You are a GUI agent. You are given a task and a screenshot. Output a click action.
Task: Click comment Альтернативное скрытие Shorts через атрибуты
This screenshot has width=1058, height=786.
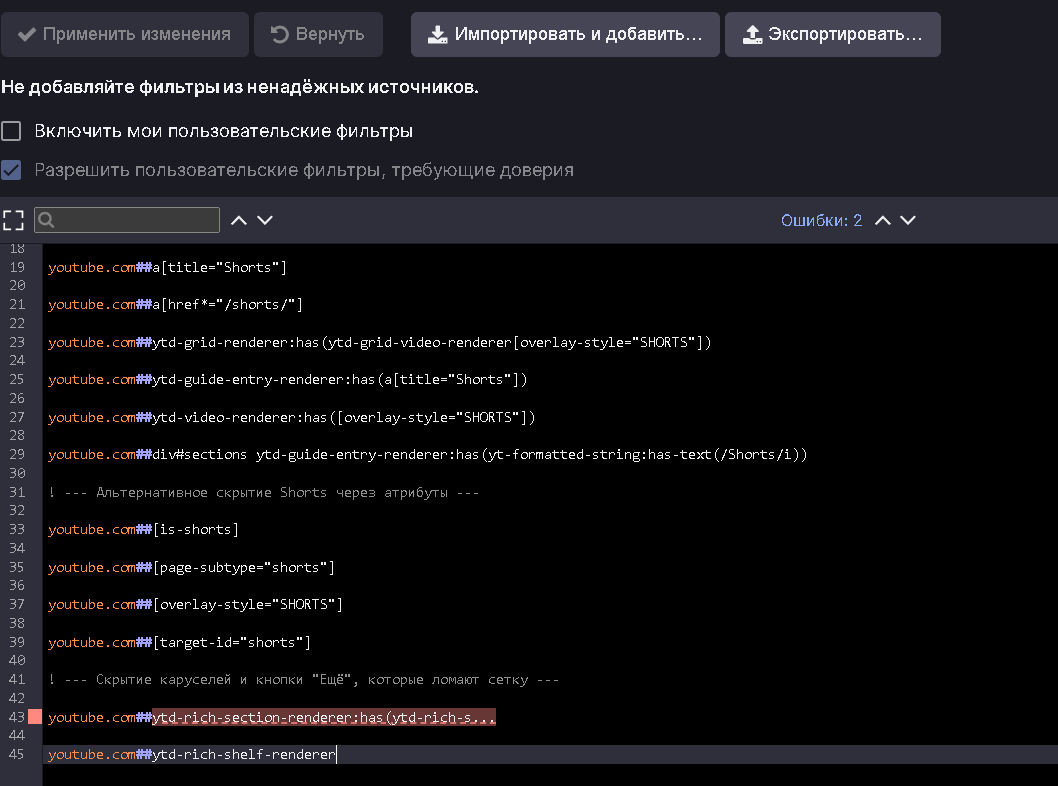pos(264,492)
